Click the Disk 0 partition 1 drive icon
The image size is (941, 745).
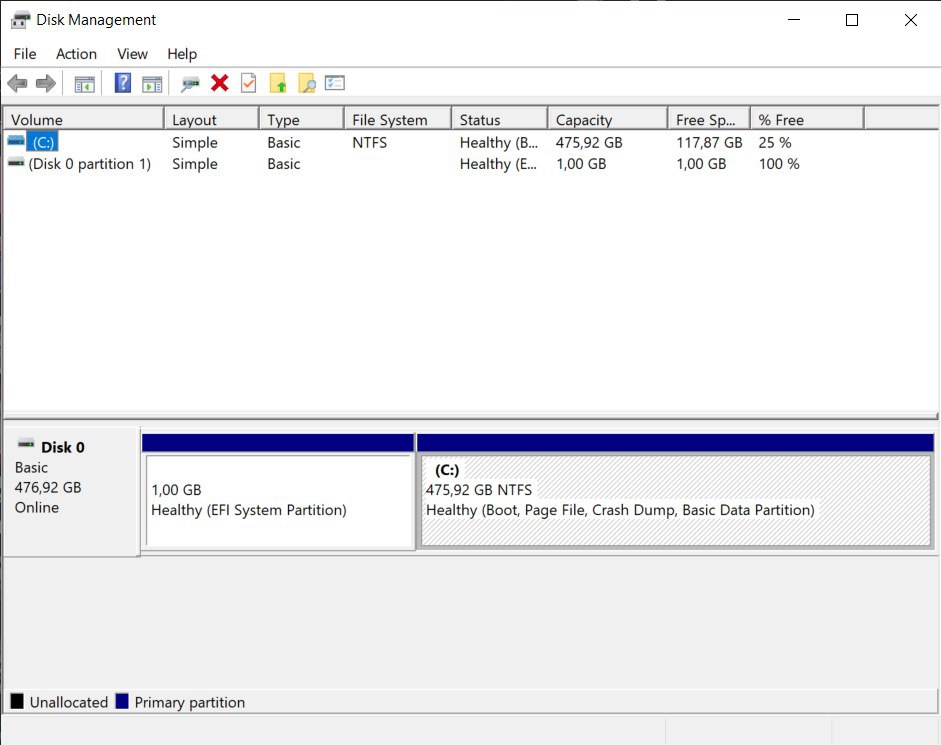tap(16, 162)
